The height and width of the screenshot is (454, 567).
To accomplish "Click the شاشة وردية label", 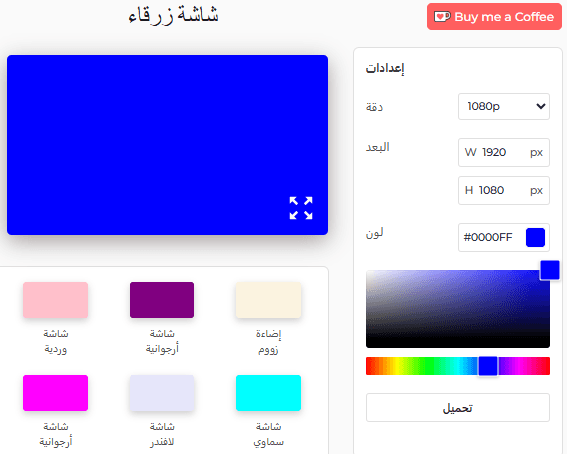I will 56,341.
